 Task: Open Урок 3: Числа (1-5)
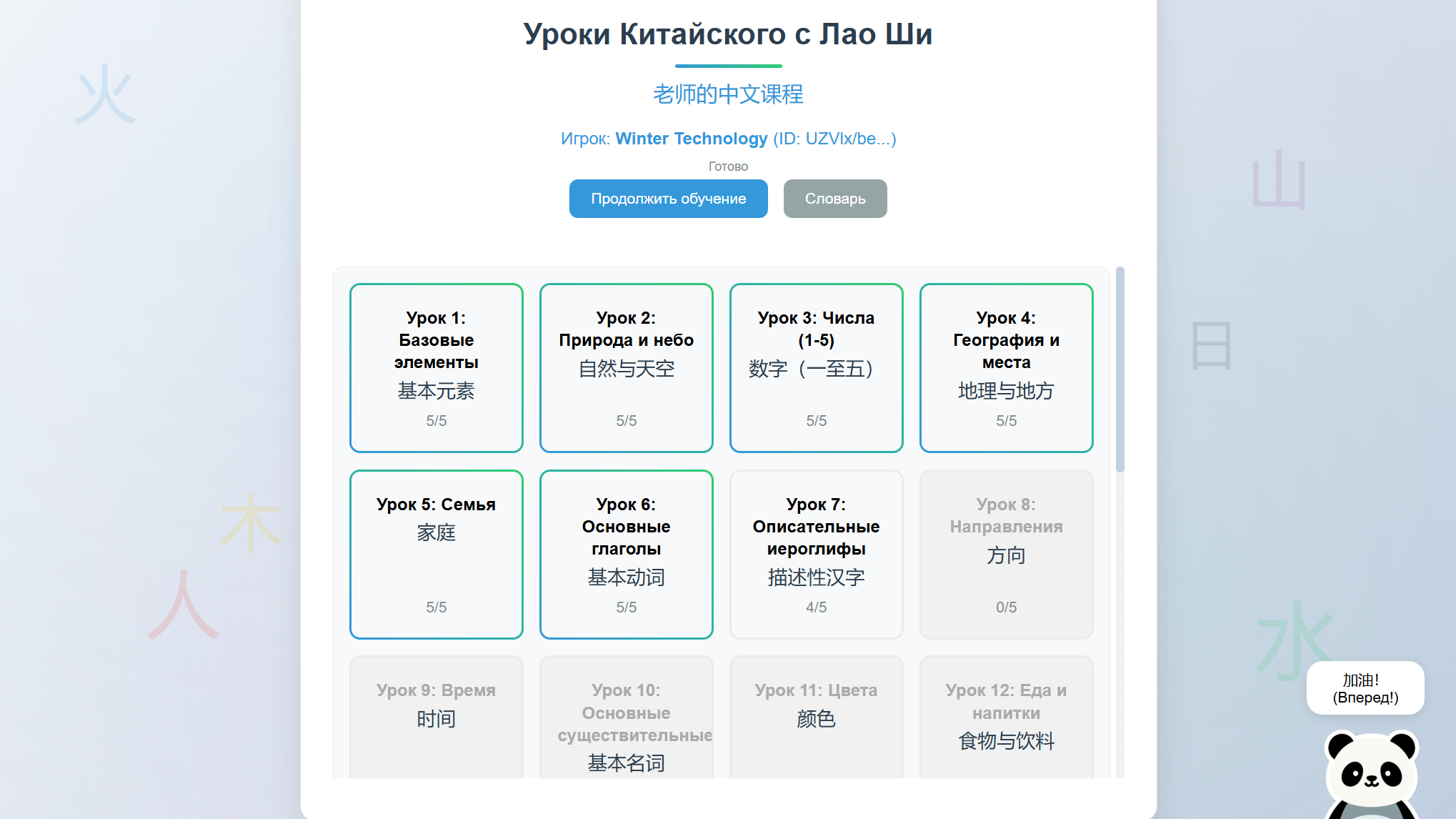tap(816, 368)
